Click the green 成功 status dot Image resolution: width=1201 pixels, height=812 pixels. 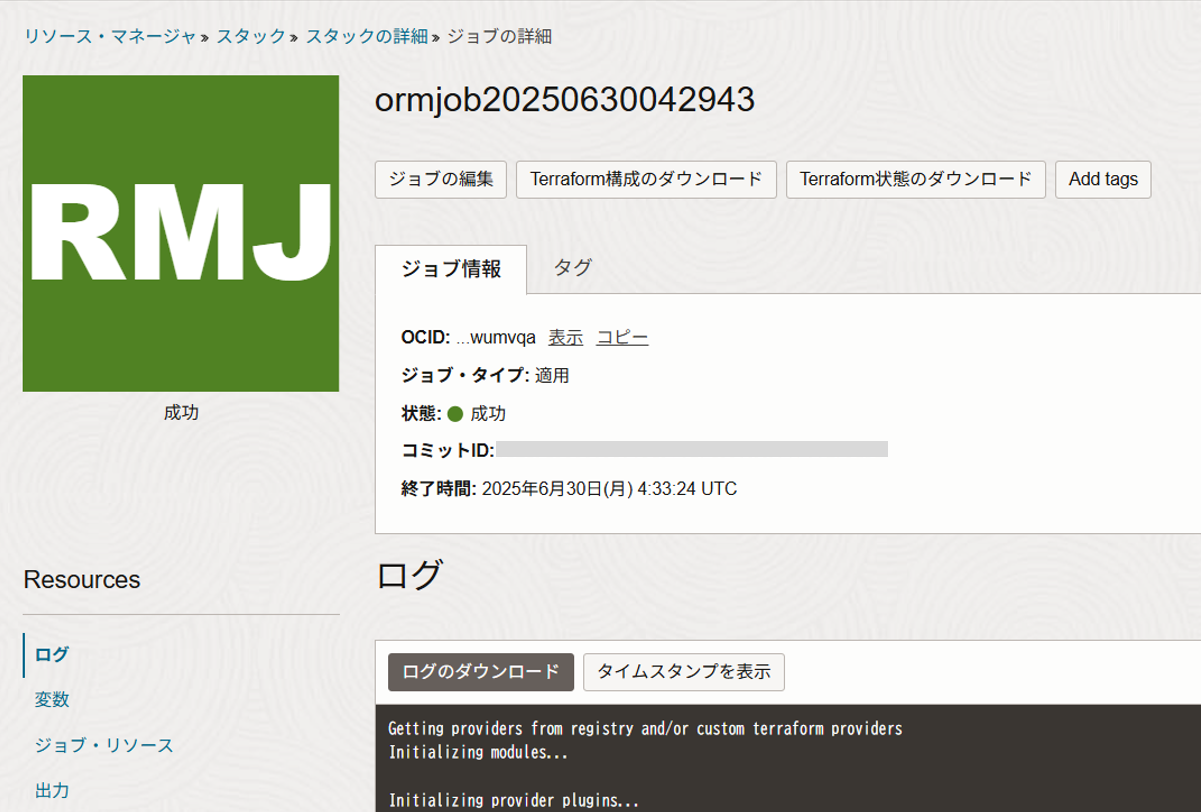point(455,414)
